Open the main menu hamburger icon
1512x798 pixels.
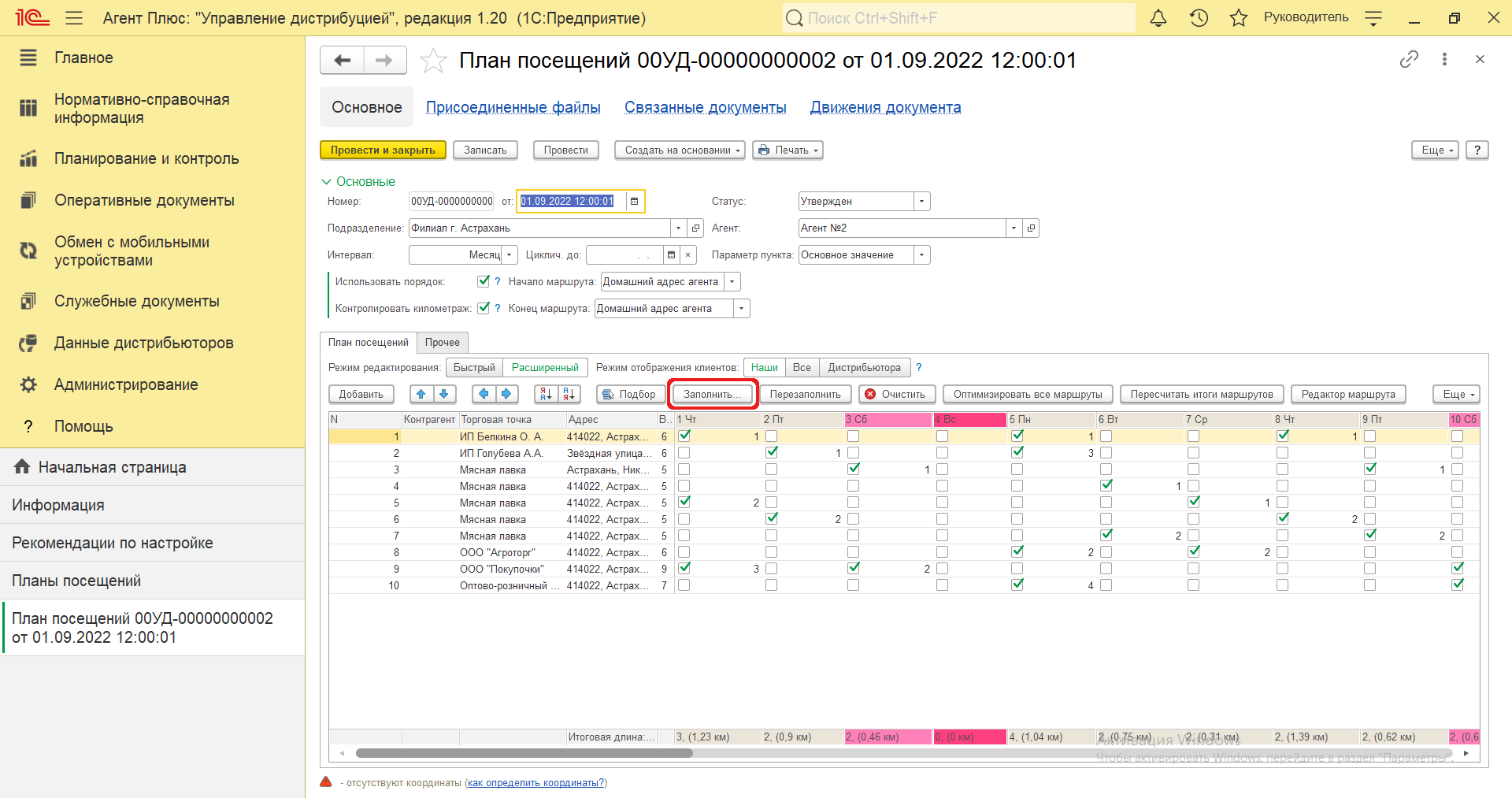(x=74, y=18)
